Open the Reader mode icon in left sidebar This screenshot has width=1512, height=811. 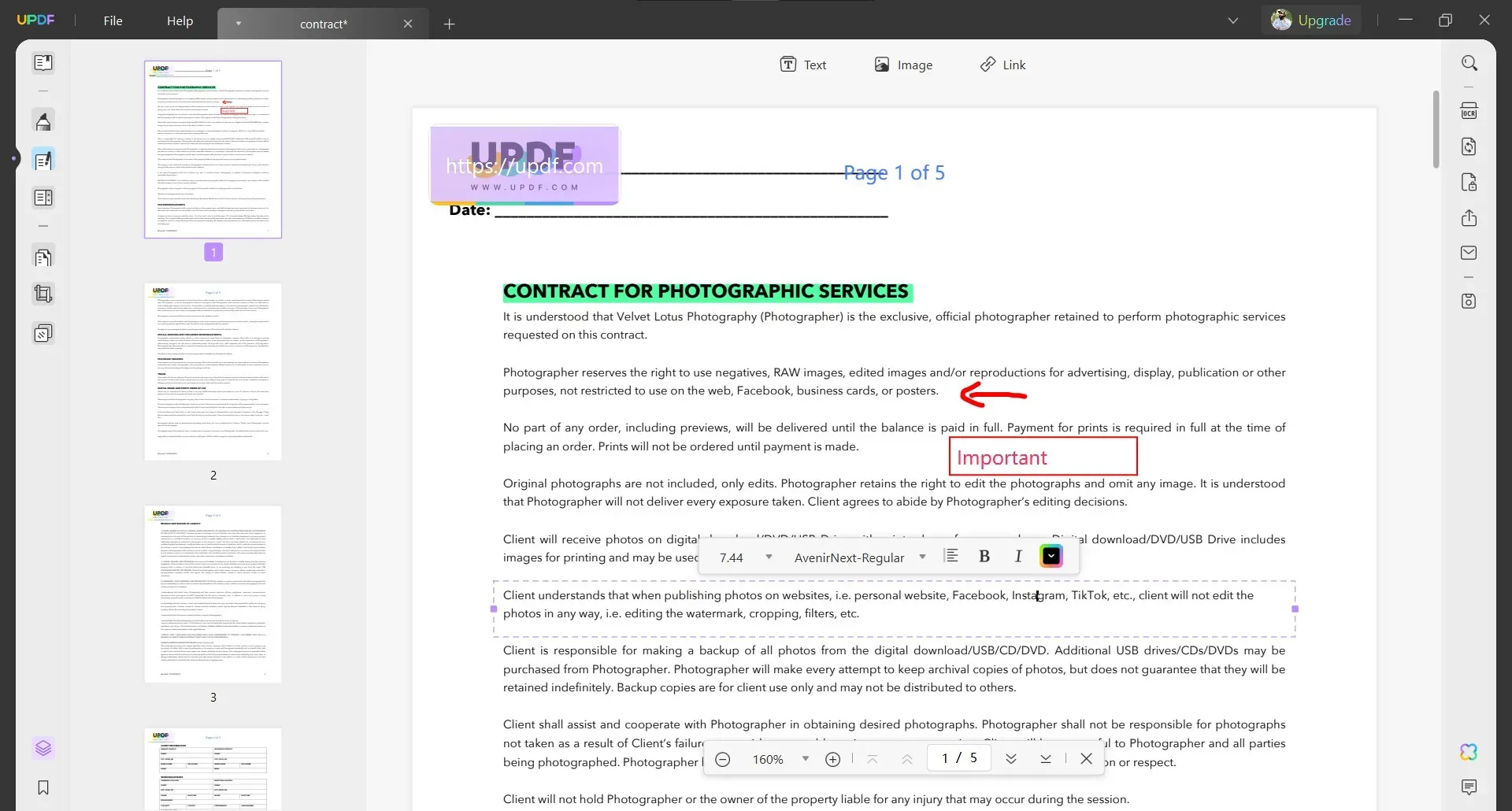43,63
